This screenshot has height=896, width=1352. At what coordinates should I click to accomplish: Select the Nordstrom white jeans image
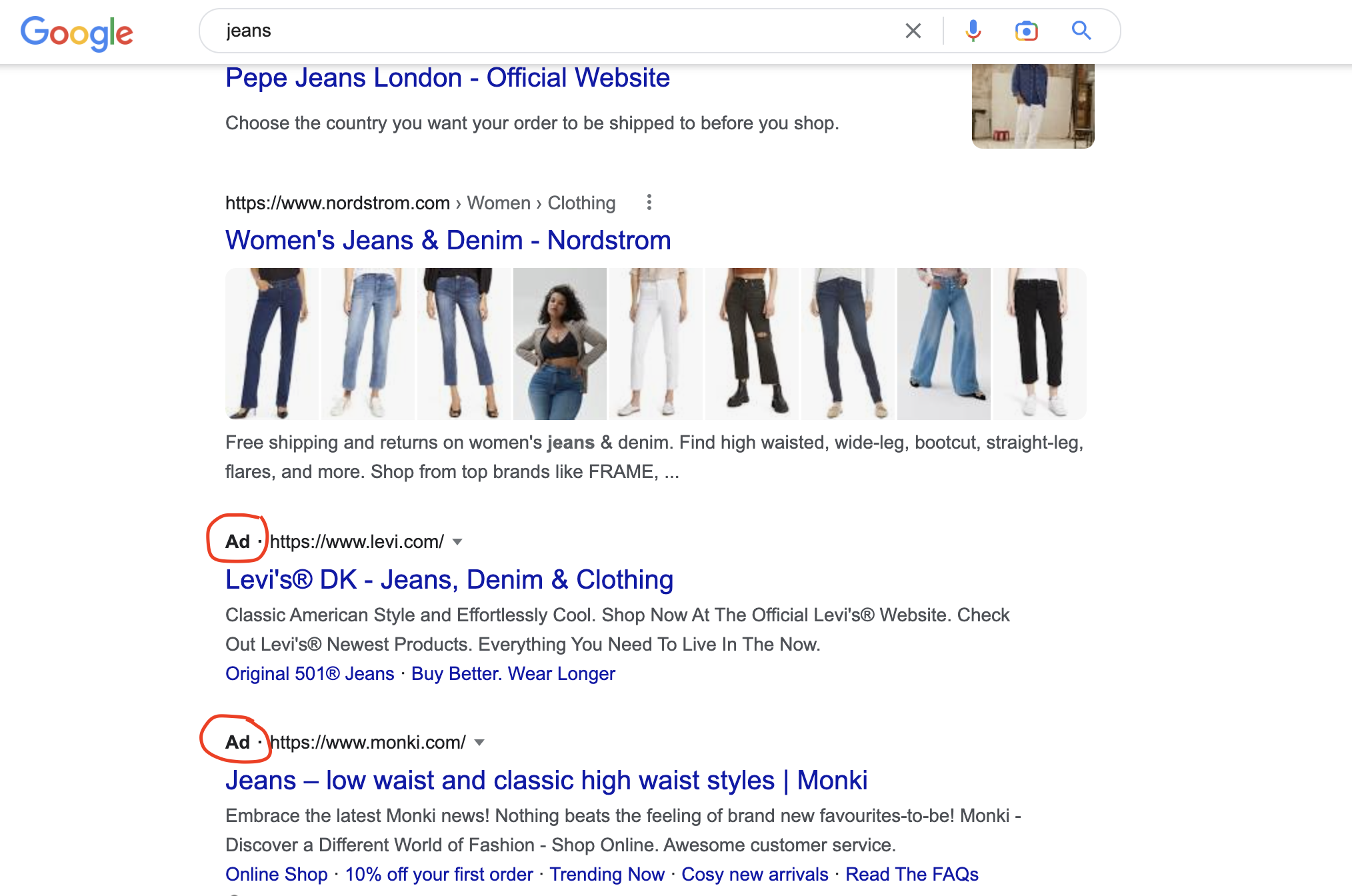(656, 344)
